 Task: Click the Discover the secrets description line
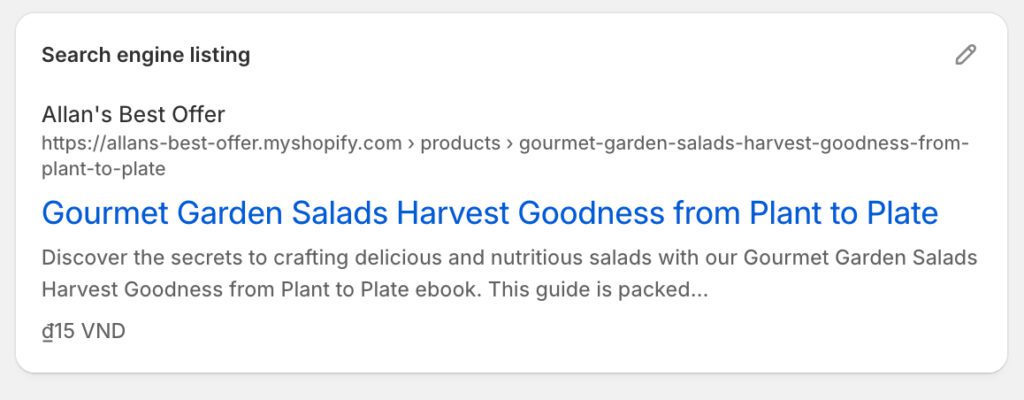pos(509,258)
